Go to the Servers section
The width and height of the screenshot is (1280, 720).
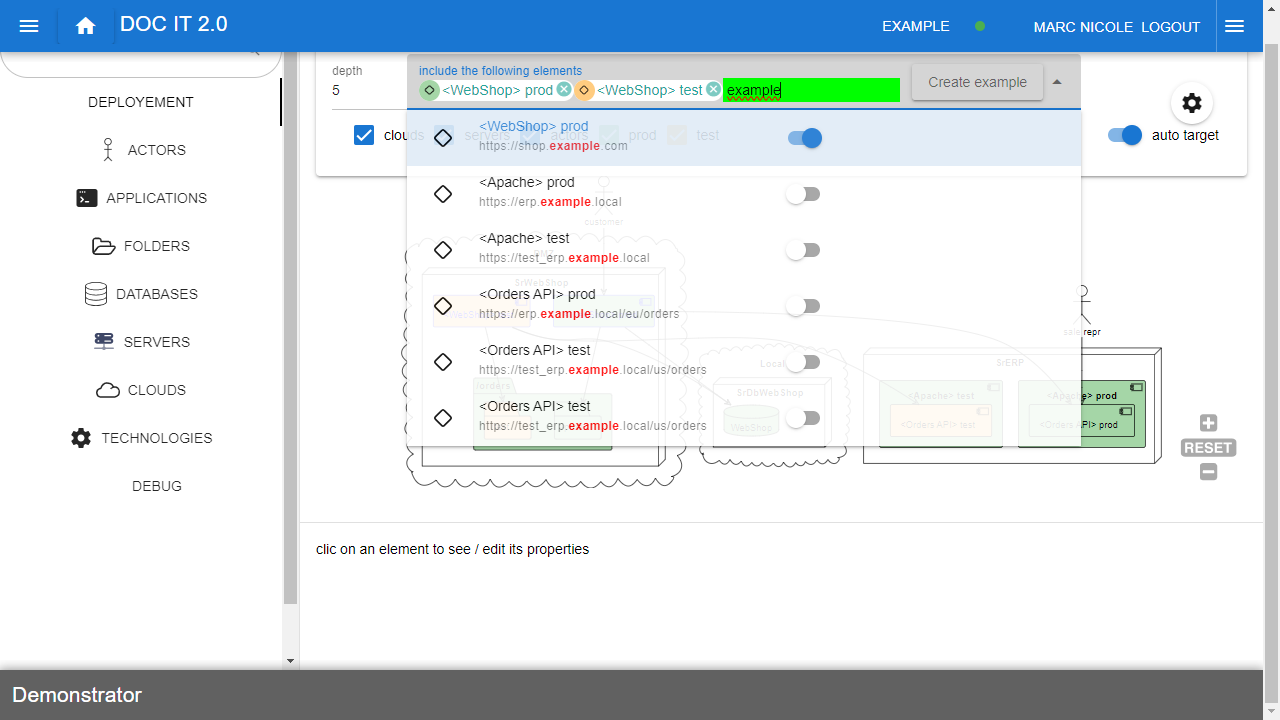point(141,342)
